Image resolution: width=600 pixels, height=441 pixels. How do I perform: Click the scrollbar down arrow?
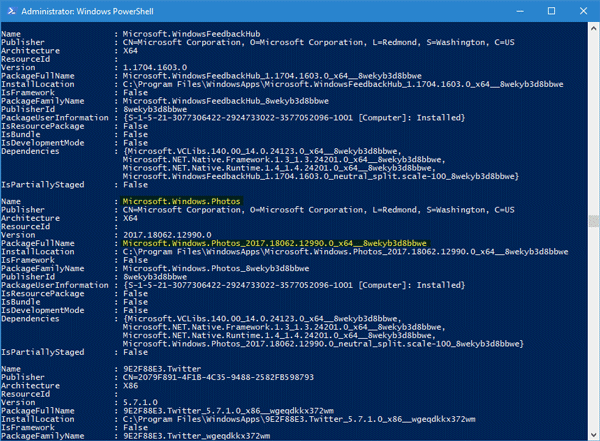pyautogui.click(x=593, y=435)
